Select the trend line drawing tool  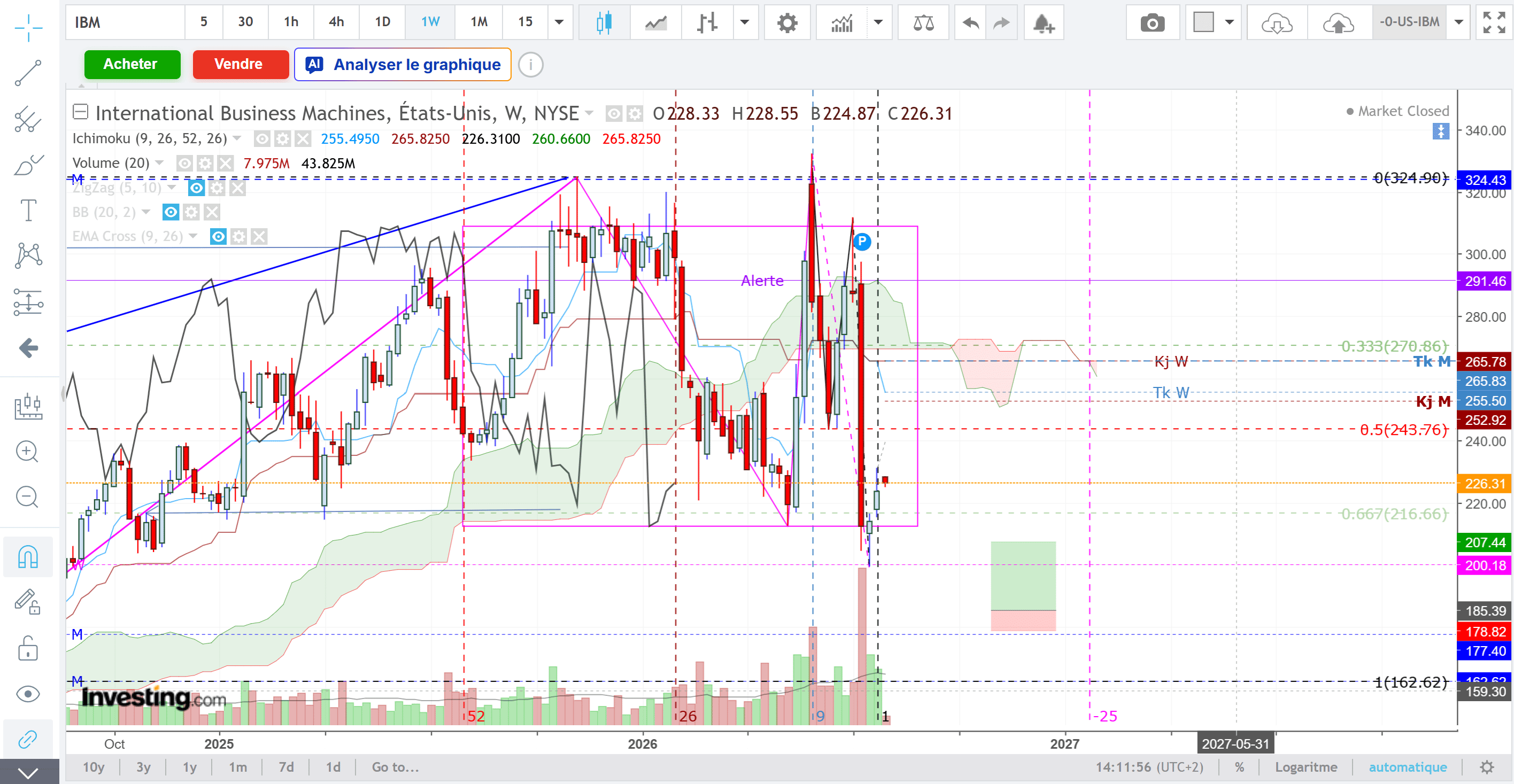[x=28, y=73]
